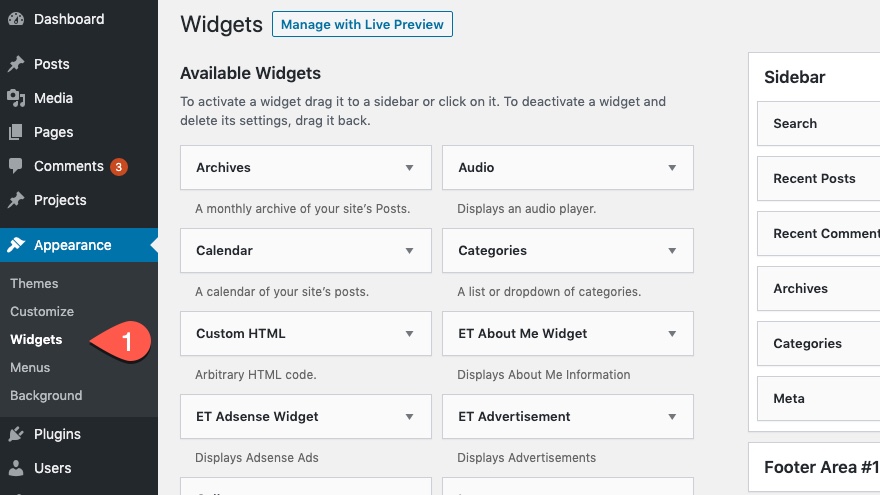Image resolution: width=880 pixels, height=495 pixels.
Task: Expand the ET About Me Widget arrow
Action: (x=671, y=334)
